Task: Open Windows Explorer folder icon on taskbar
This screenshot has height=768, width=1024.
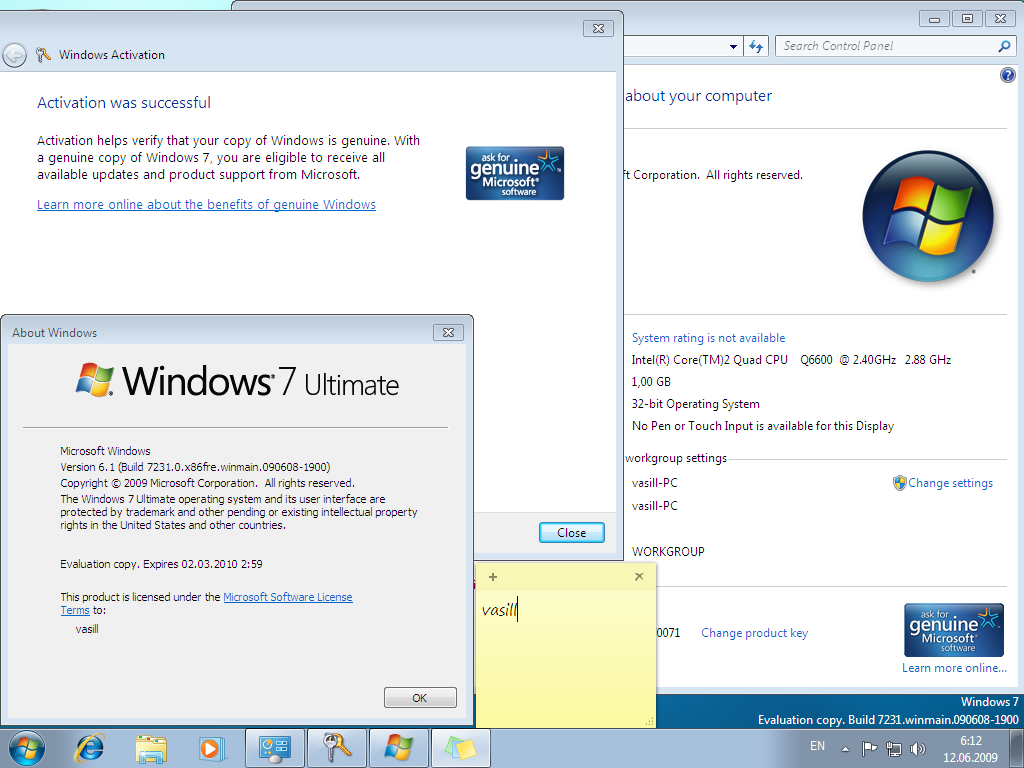Action: (x=151, y=748)
